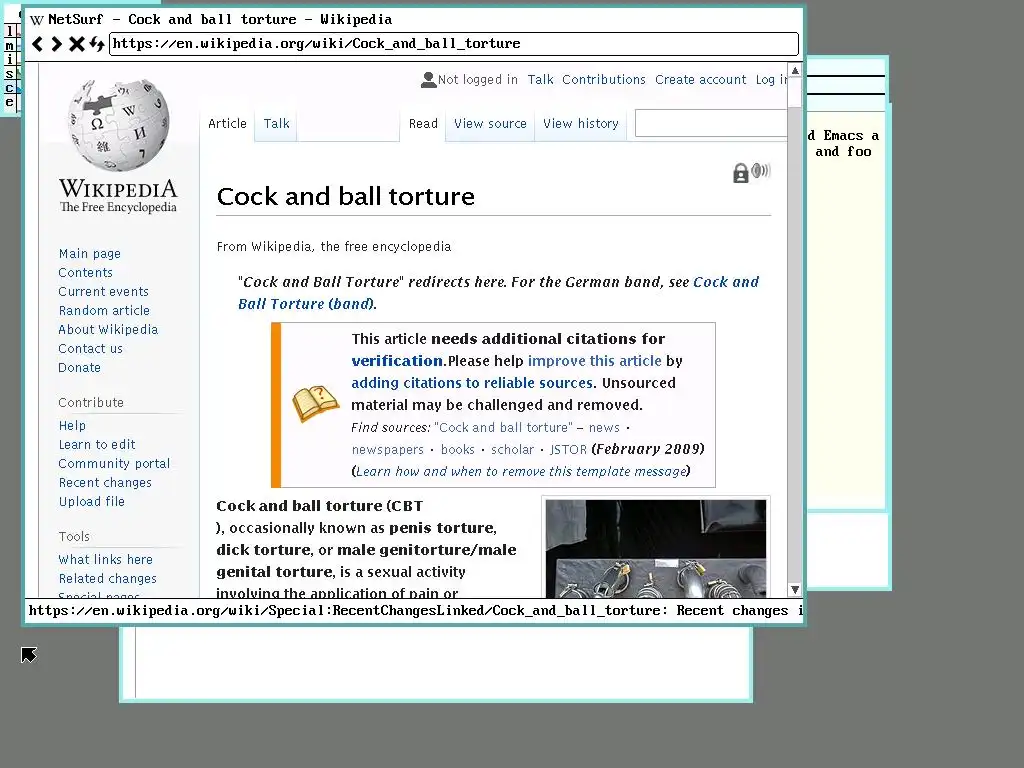Open the Community portal link
The image size is (1024, 768).
pyautogui.click(x=114, y=463)
